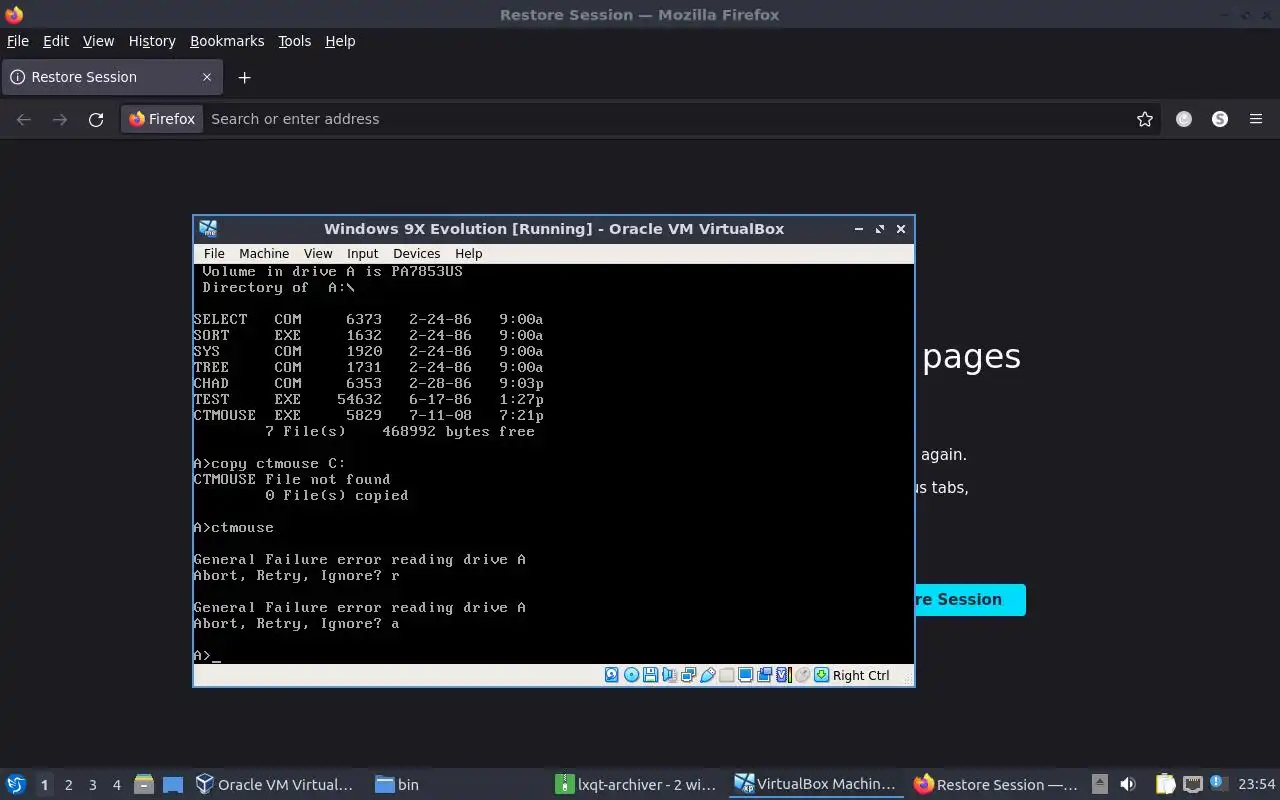The width and height of the screenshot is (1280, 800).
Task: Click the CPU virtualization icon in VirtualBox status bar
Action: 784,675
